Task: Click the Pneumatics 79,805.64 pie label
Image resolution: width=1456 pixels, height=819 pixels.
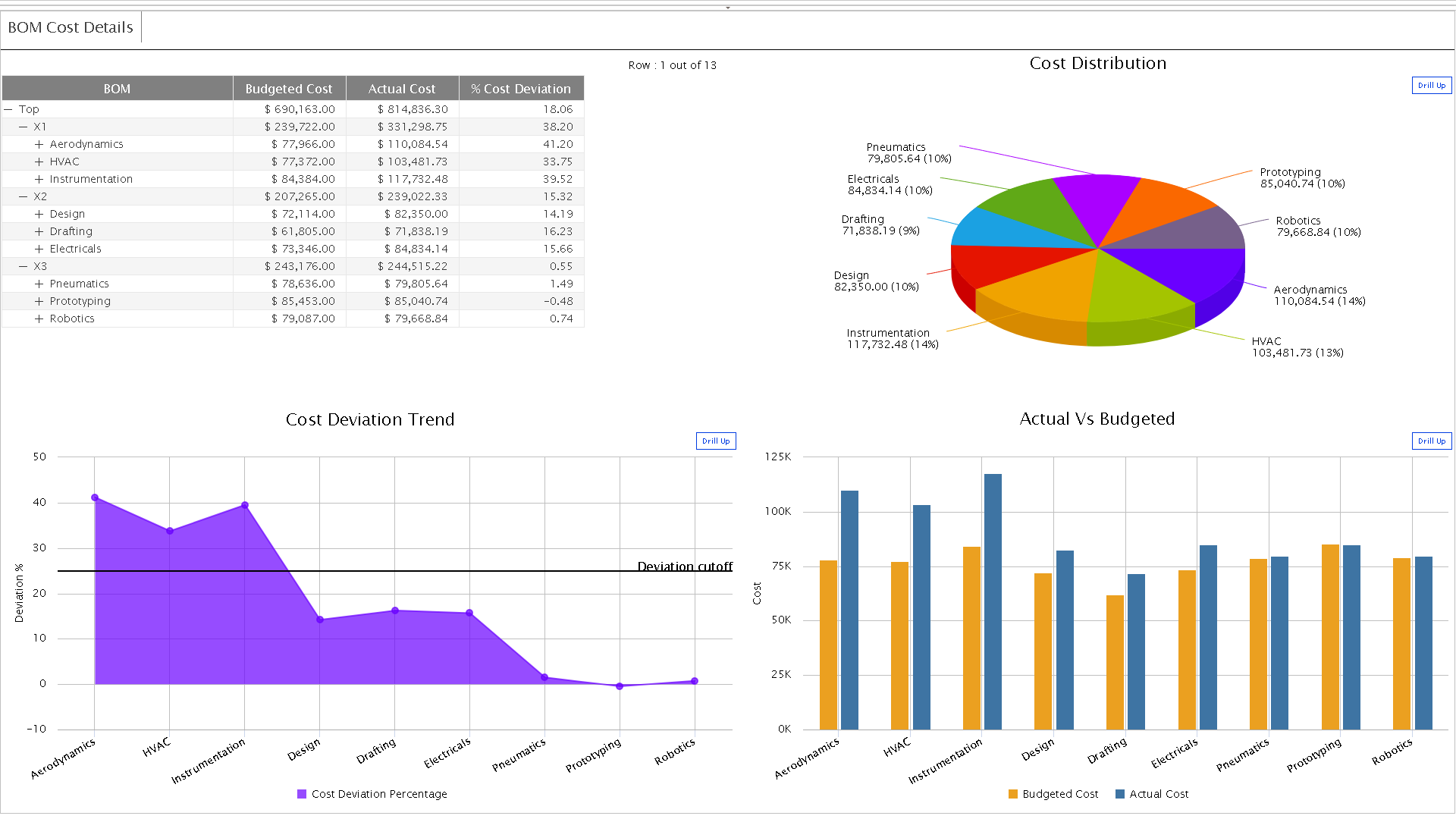Action: click(908, 152)
